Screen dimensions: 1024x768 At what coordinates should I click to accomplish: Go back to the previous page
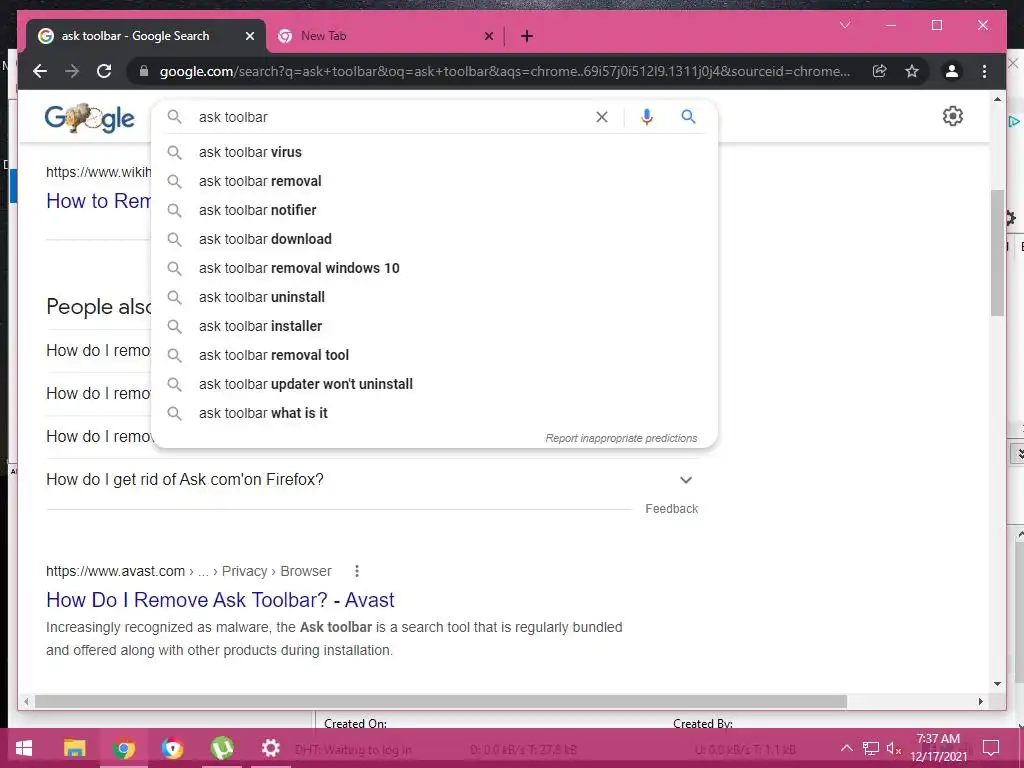pyautogui.click(x=40, y=71)
